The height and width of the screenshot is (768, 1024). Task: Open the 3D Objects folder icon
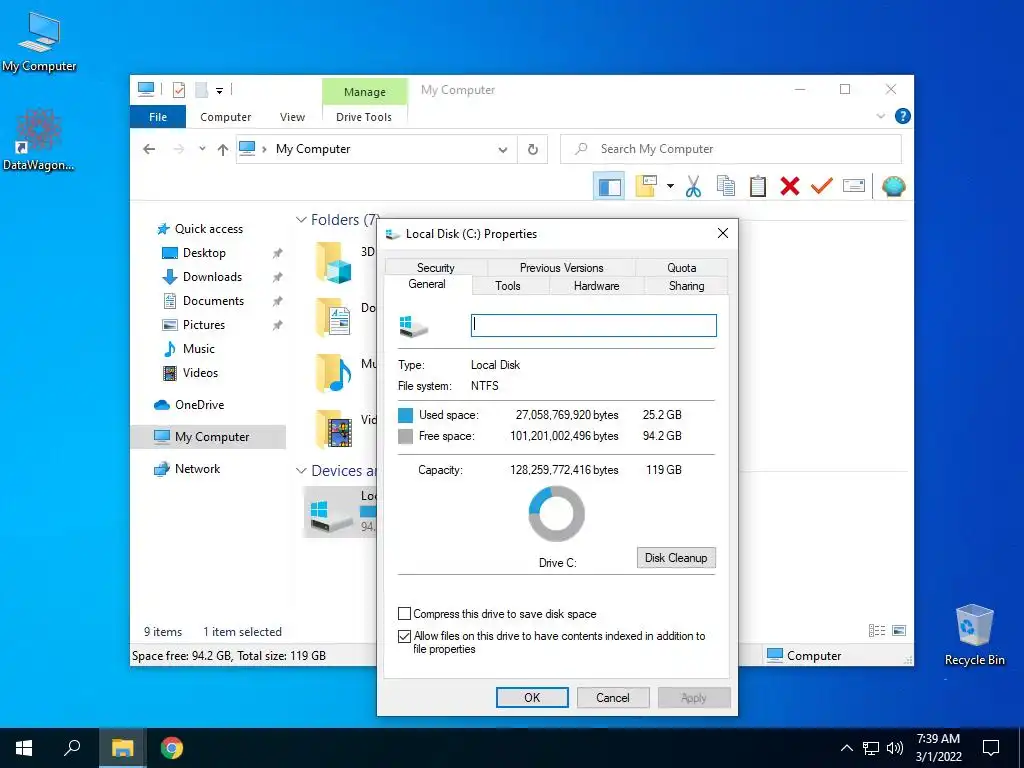[x=334, y=262]
